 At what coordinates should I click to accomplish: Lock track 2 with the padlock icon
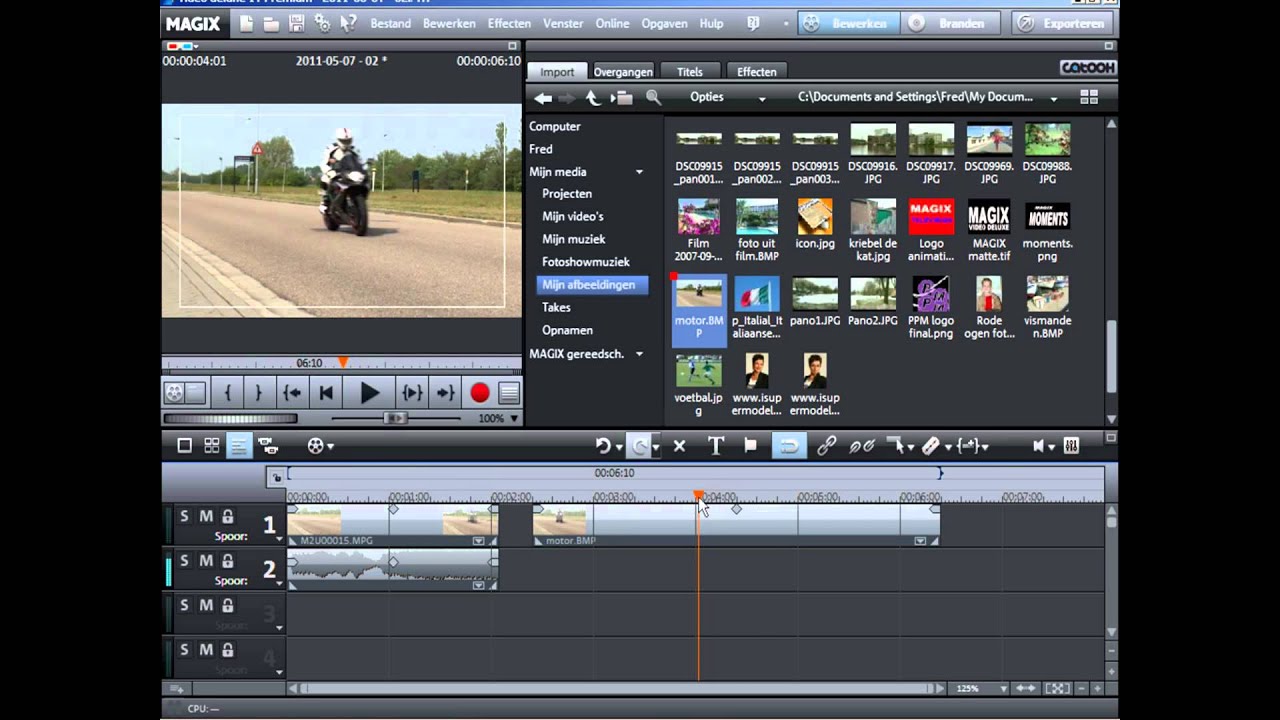point(228,561)
